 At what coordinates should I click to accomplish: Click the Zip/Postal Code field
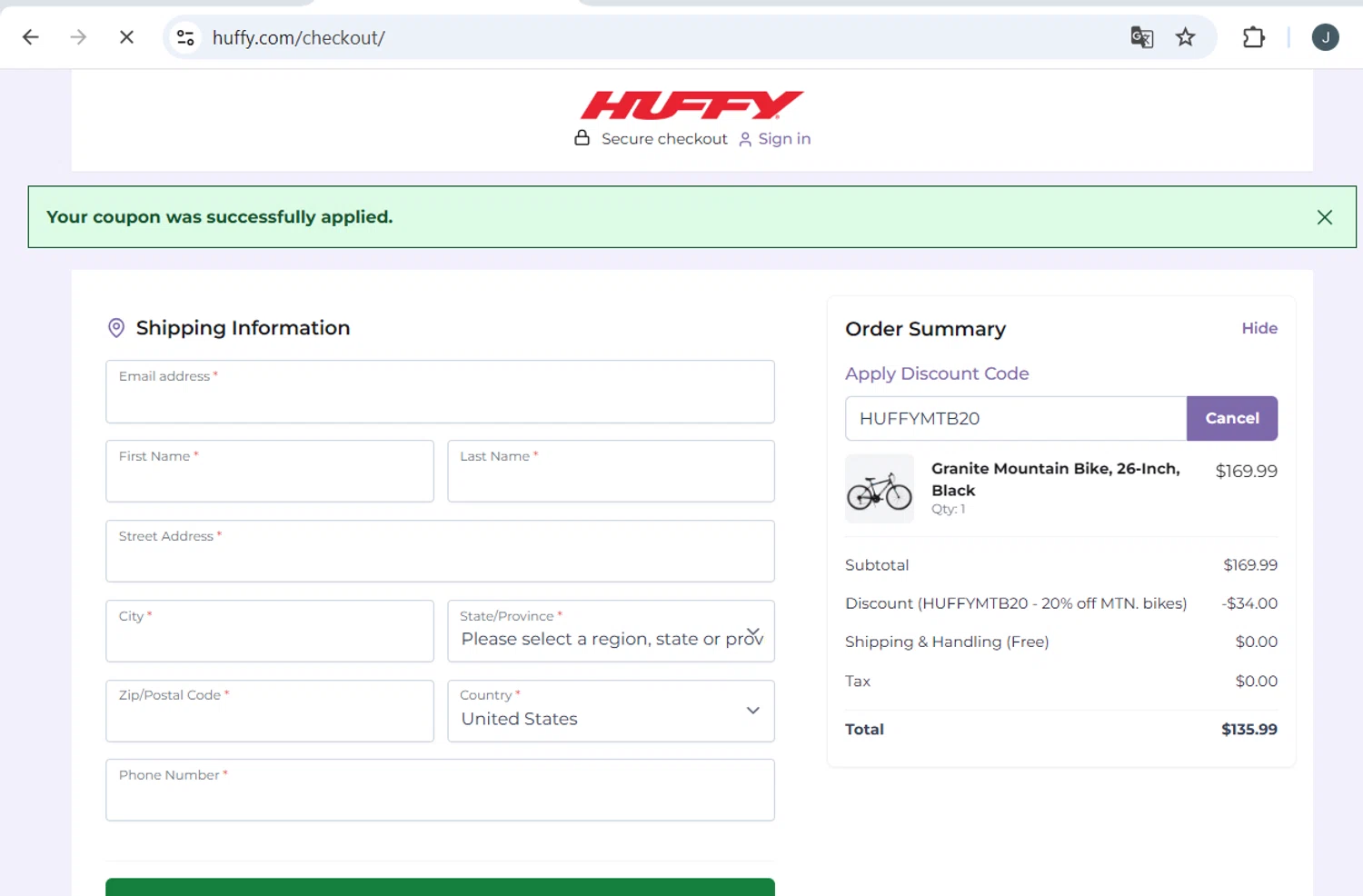270,711
